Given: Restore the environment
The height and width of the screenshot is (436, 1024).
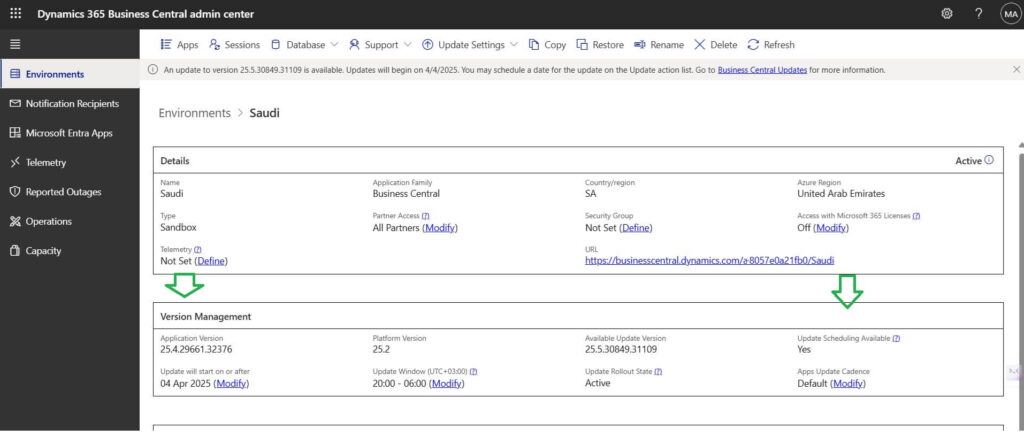Looking at the screenshot, I should pos(600,45).
